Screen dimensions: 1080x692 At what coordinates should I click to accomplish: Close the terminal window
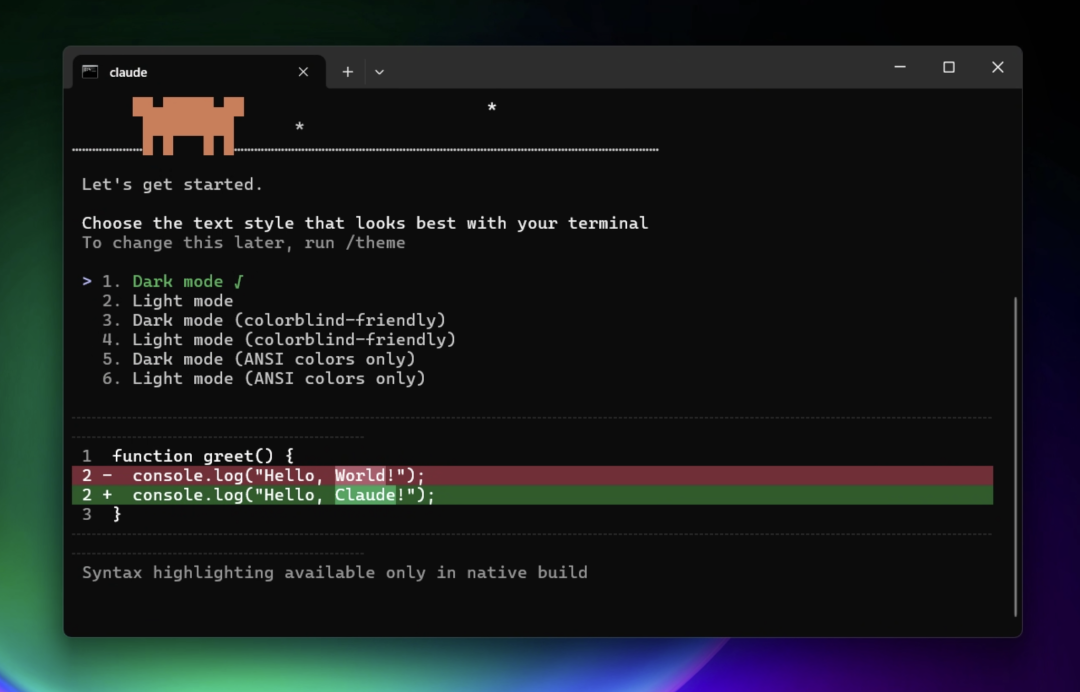click(997, 67)
